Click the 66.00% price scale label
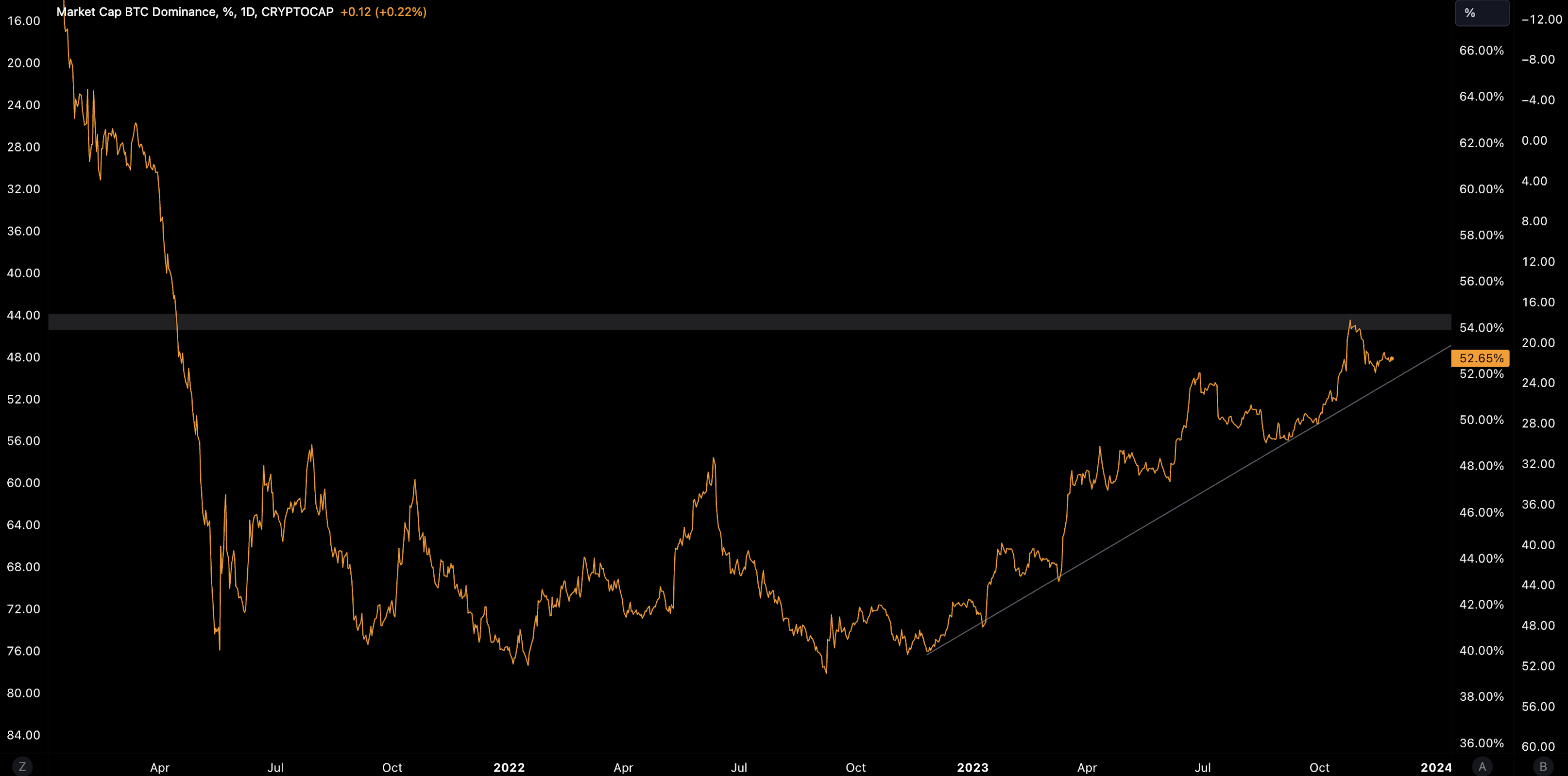 [x=1481, y=51]
